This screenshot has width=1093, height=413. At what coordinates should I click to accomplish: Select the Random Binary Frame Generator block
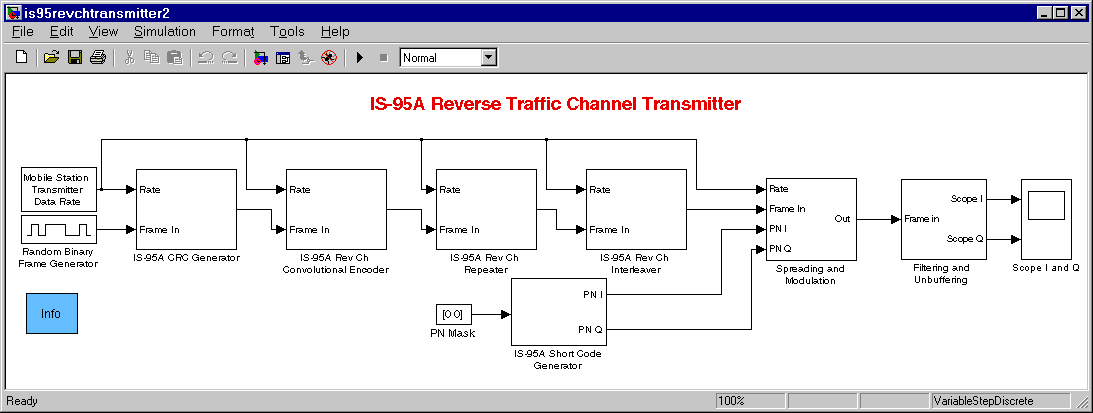(57, 229)
